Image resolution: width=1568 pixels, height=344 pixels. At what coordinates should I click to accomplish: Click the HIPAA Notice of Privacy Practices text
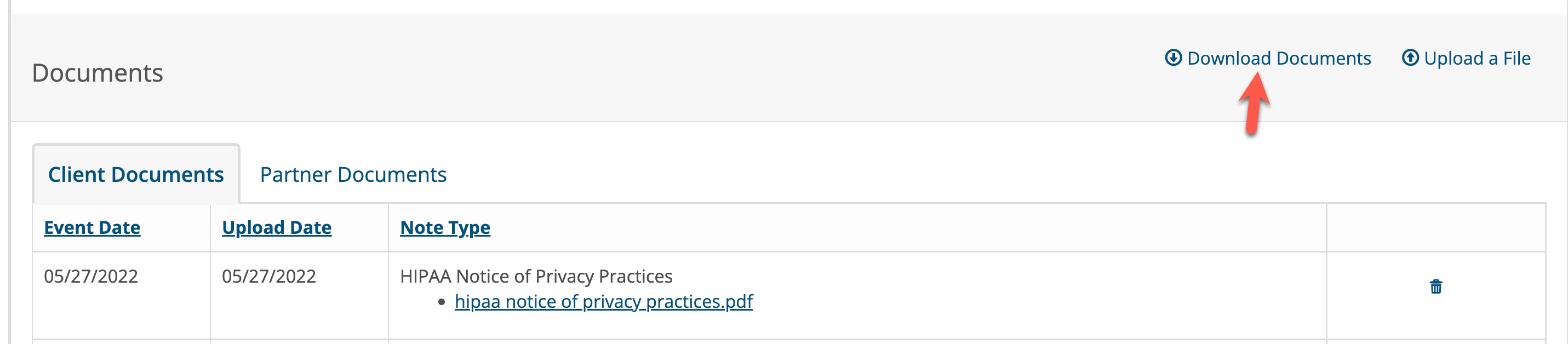[x=536, y=277]
